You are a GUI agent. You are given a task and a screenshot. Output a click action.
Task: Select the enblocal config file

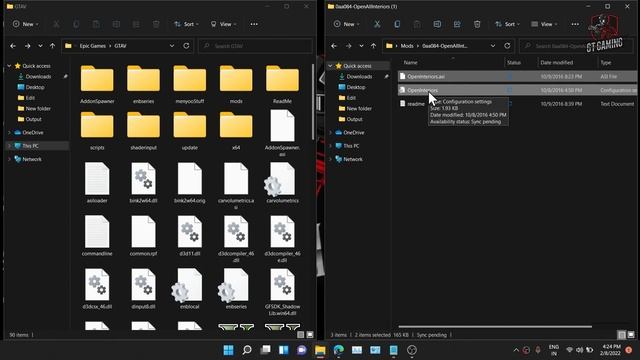190,289
